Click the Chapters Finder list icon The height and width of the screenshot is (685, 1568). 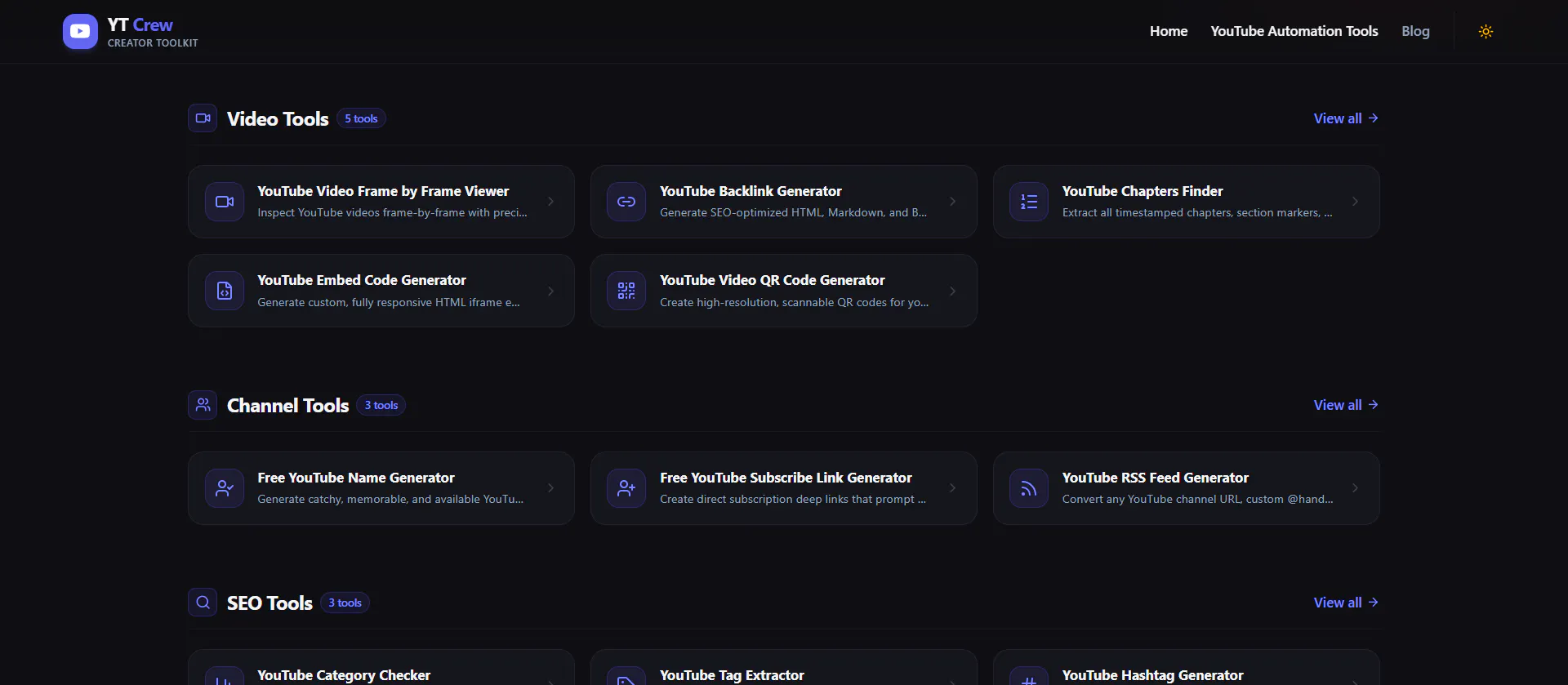point(1029,202)
